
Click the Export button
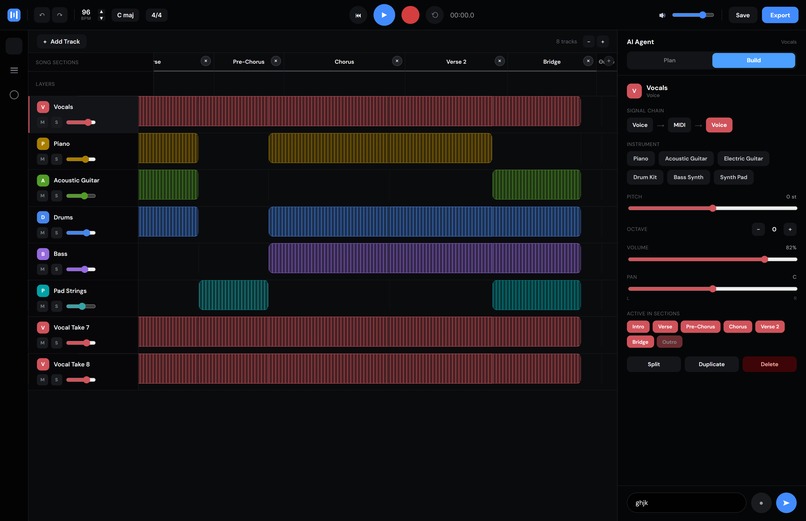[780, 15]
